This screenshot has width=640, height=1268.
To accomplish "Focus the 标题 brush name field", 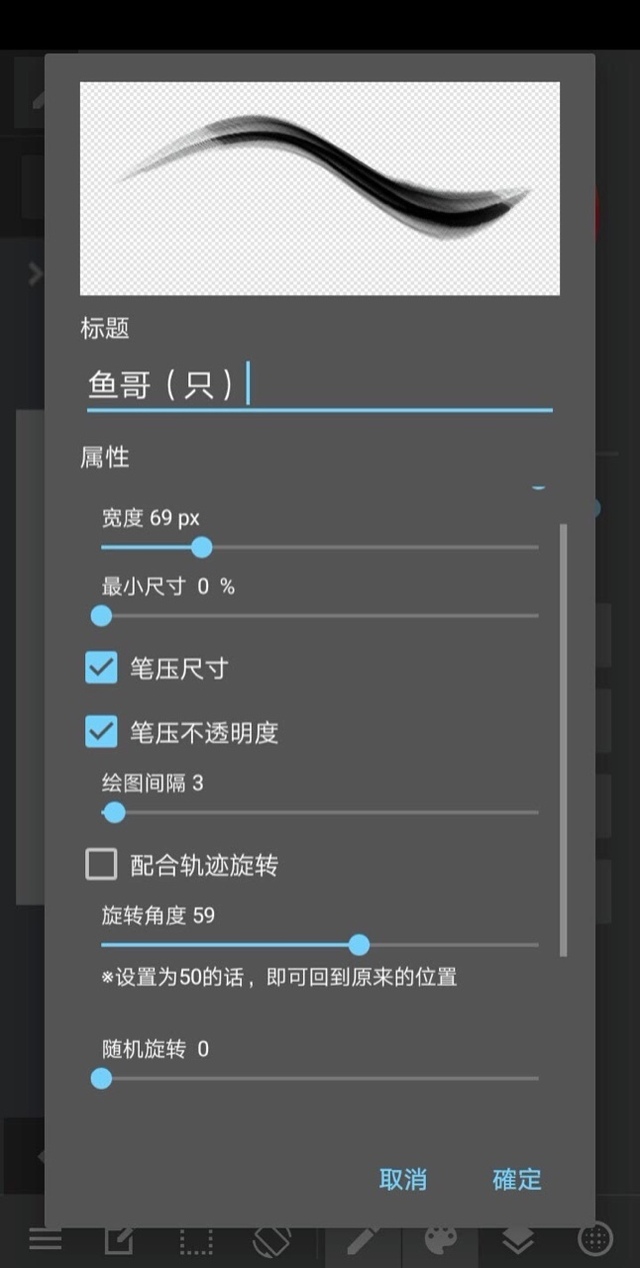I will pos(320,386).
